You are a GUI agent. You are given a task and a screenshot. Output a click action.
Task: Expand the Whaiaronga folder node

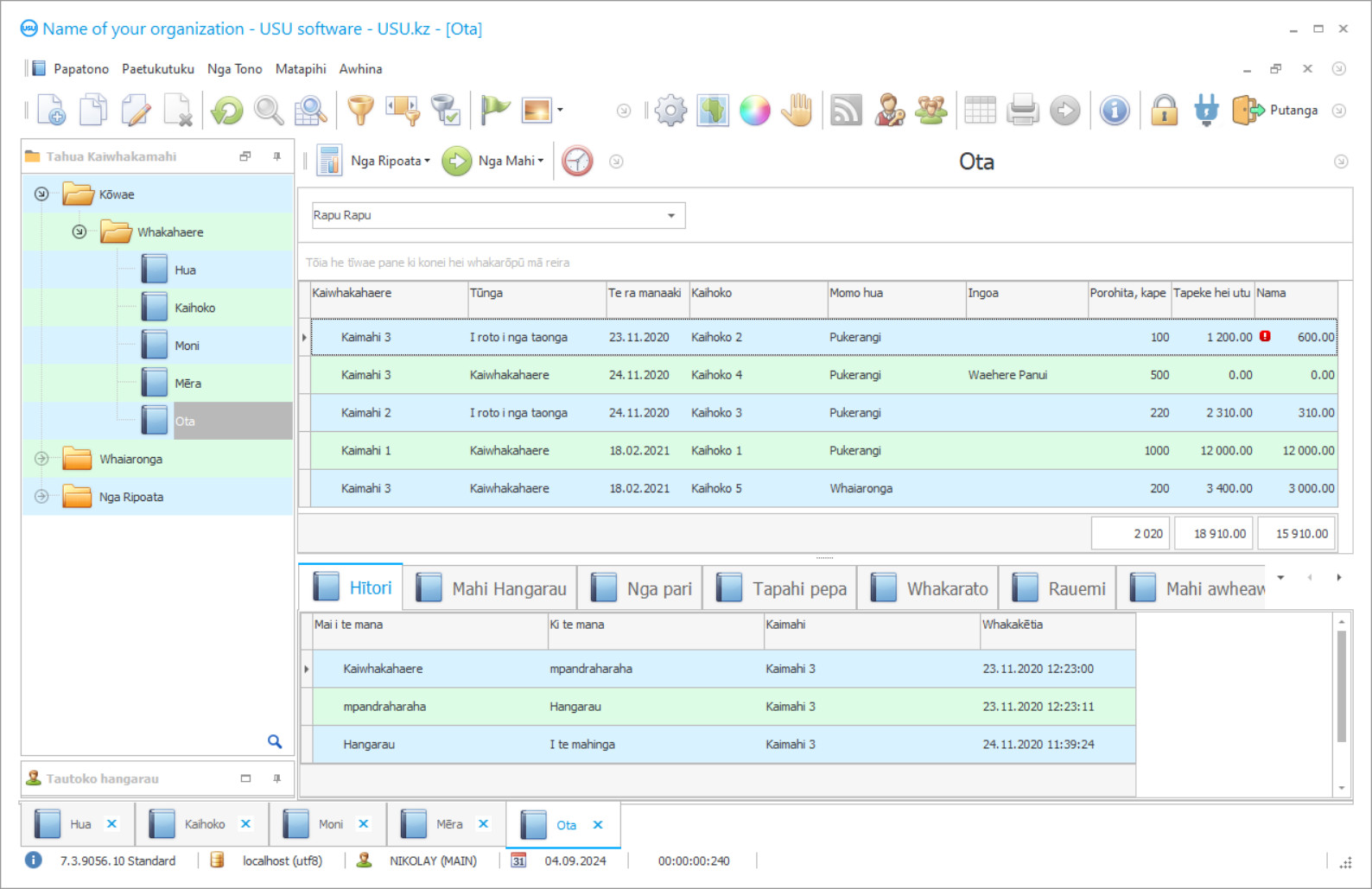pos(41,459)
